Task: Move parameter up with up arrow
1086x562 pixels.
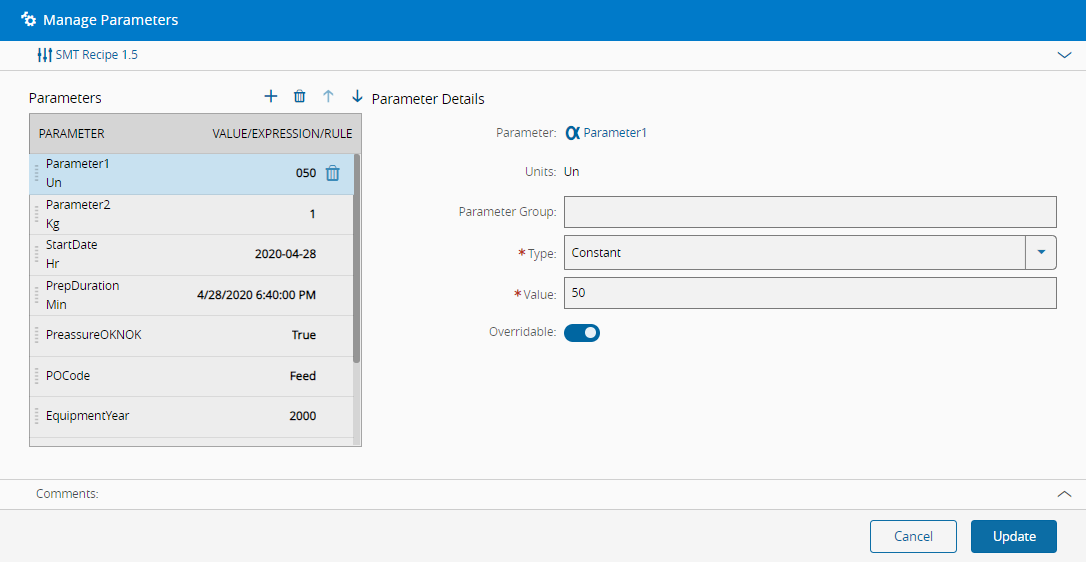Action: (328, 96)
